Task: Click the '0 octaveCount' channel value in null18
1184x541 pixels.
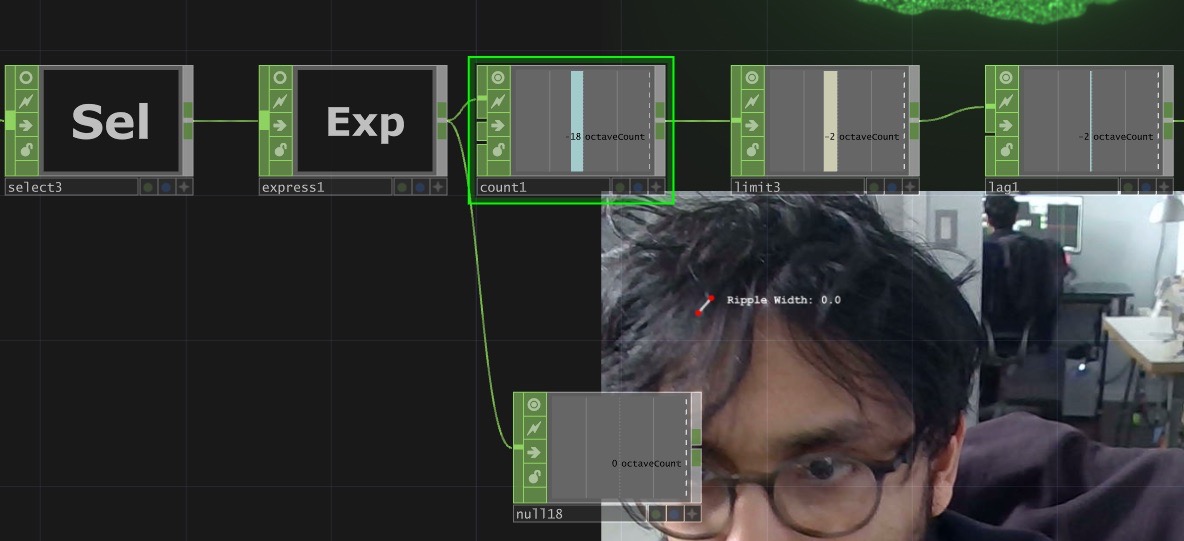Action: [x=646, y=464]
